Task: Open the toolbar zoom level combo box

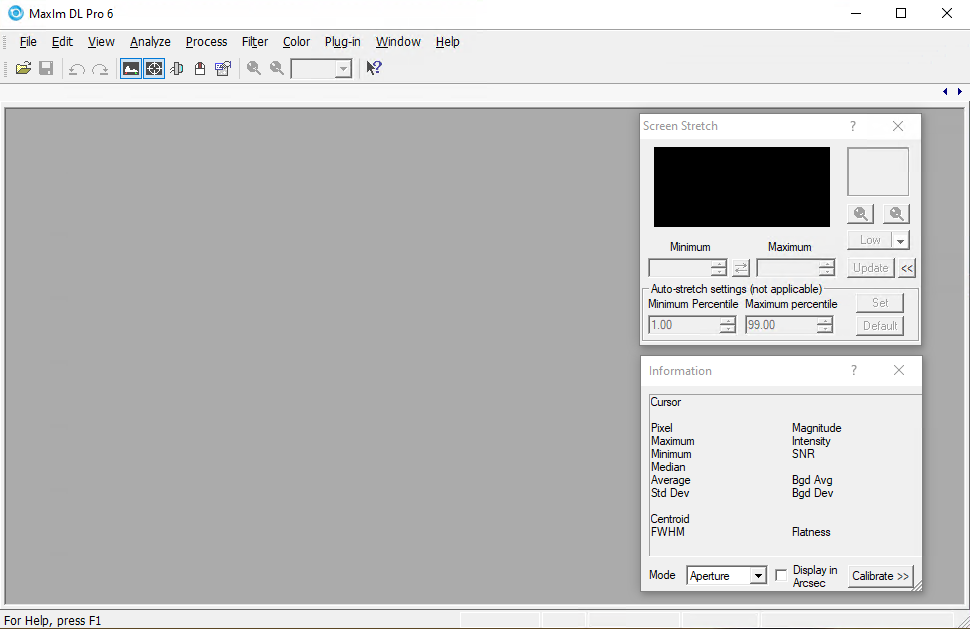Action: click(343, 68)
